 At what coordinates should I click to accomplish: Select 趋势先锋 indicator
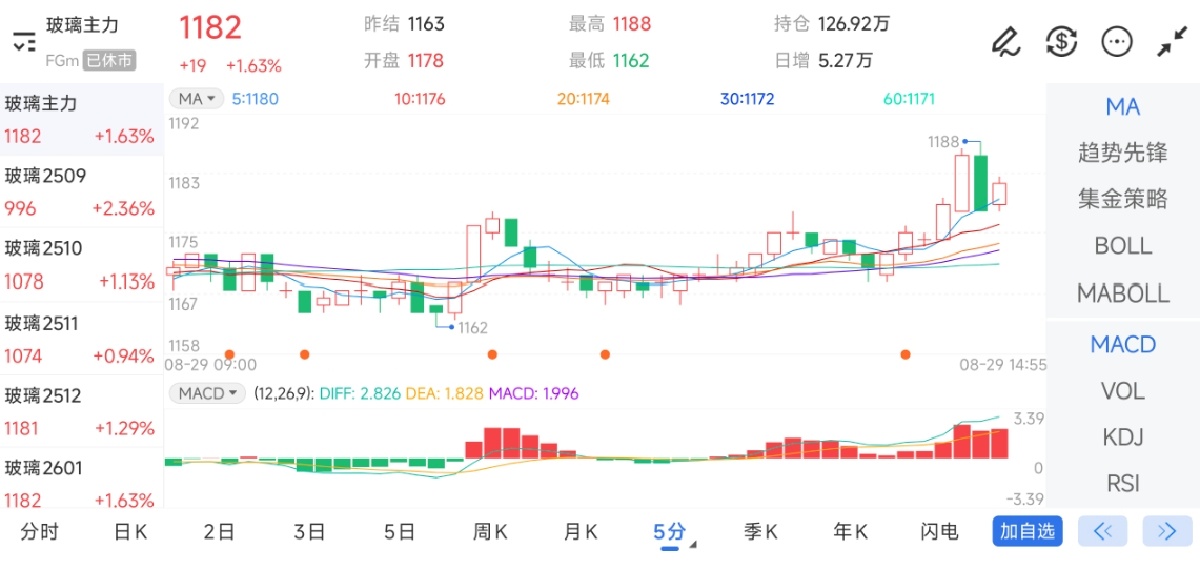click(x=1122, y=153)
